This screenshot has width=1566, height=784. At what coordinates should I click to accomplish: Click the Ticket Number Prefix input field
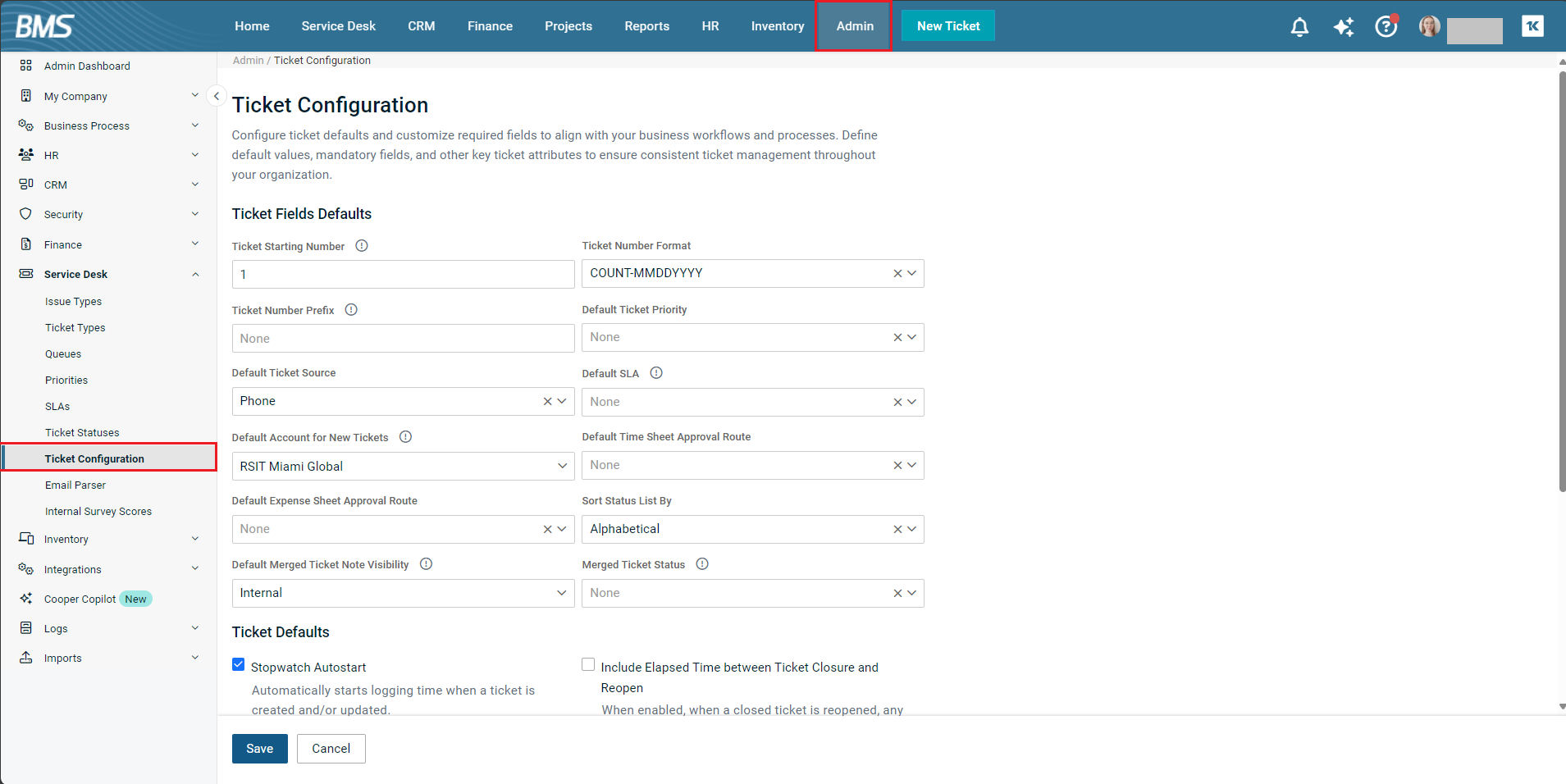tap(403, 339)
